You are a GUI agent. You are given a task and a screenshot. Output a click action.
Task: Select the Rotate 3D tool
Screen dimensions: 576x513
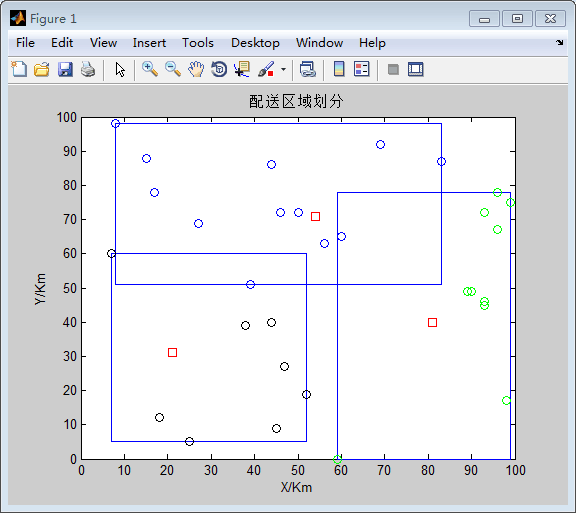point(219,69)
